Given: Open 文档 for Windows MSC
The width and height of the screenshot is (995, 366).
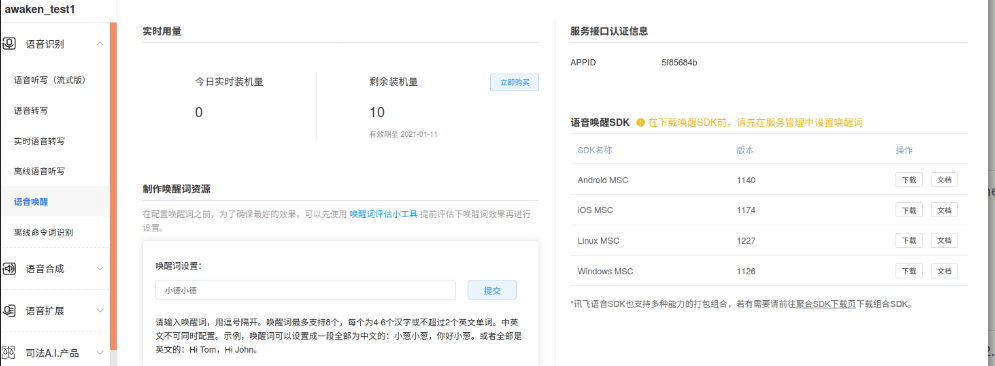Looking at the screenshot, I should (x=944, y=271).
